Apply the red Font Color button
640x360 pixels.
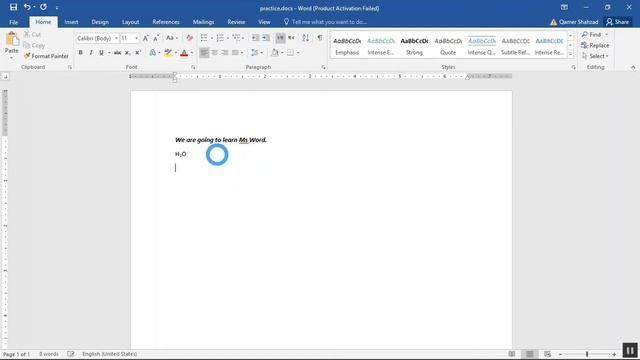tap(184, 53)
